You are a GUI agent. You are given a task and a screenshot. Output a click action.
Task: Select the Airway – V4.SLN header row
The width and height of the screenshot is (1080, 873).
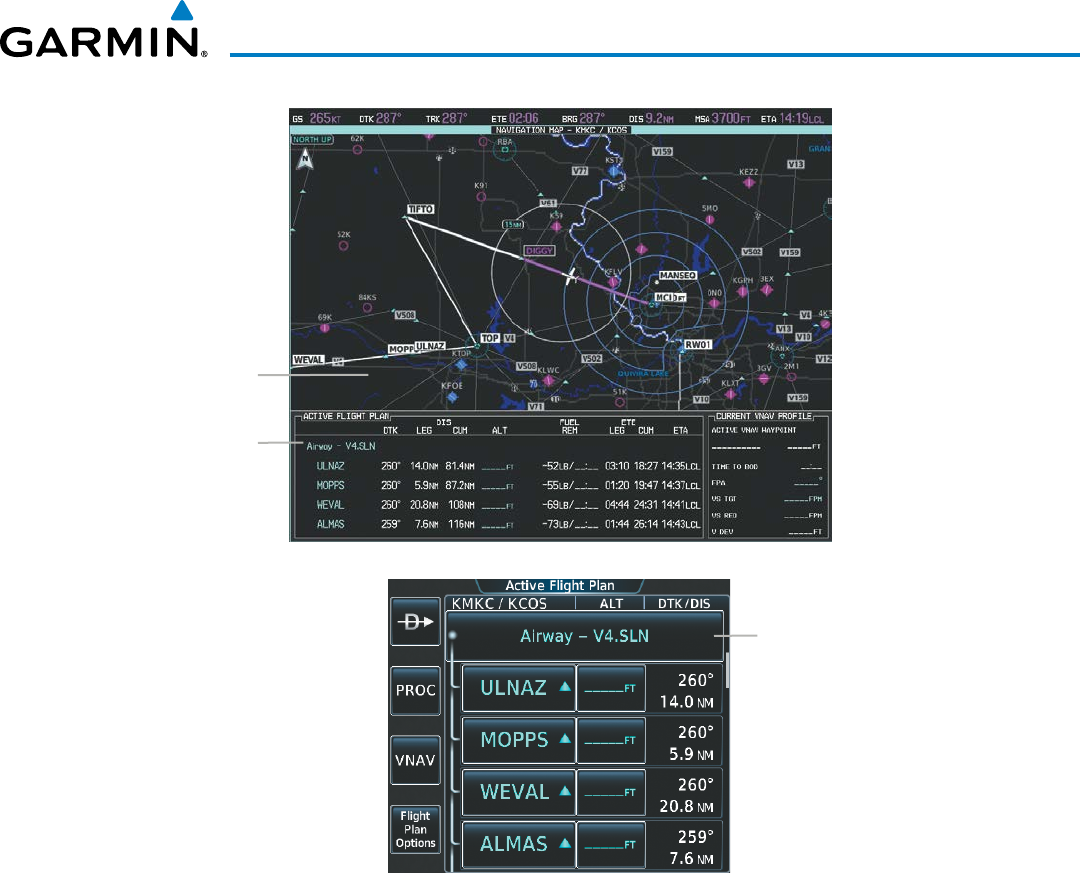click(x=585, y=636)
